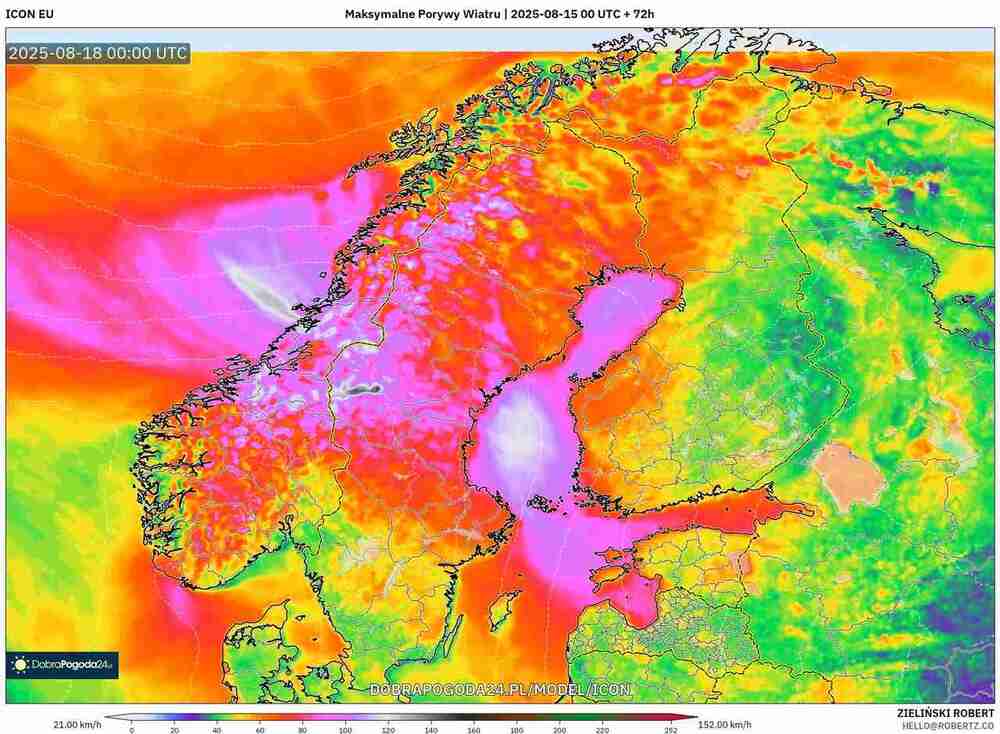Click the HELLO@ROBERTZ.CO email address
Image resolution: width=1000 pixels, height=734 pixels.
[945, 723]
